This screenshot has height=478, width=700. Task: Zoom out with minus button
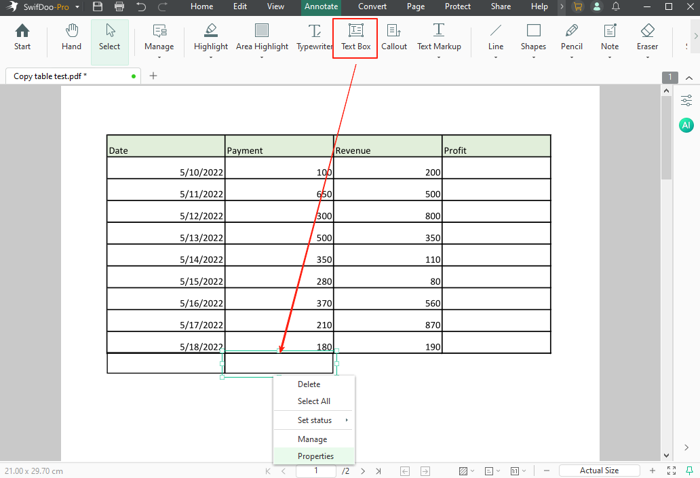click(546, 471)
